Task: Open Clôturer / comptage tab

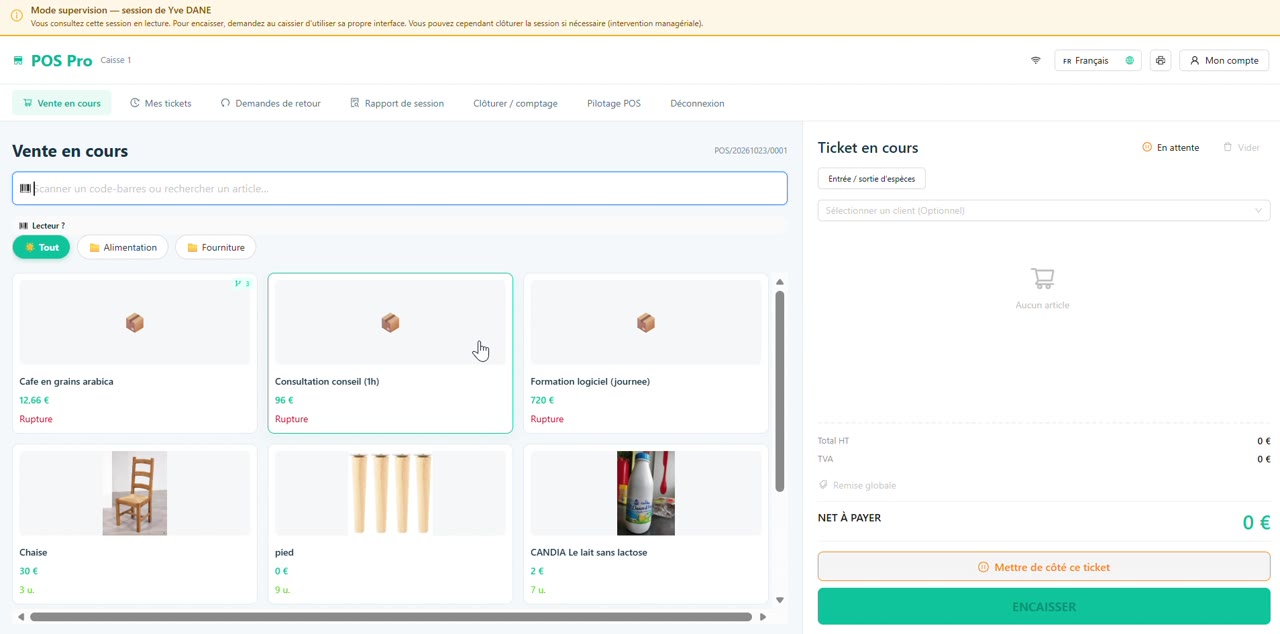Action: (x=515, y=103)
